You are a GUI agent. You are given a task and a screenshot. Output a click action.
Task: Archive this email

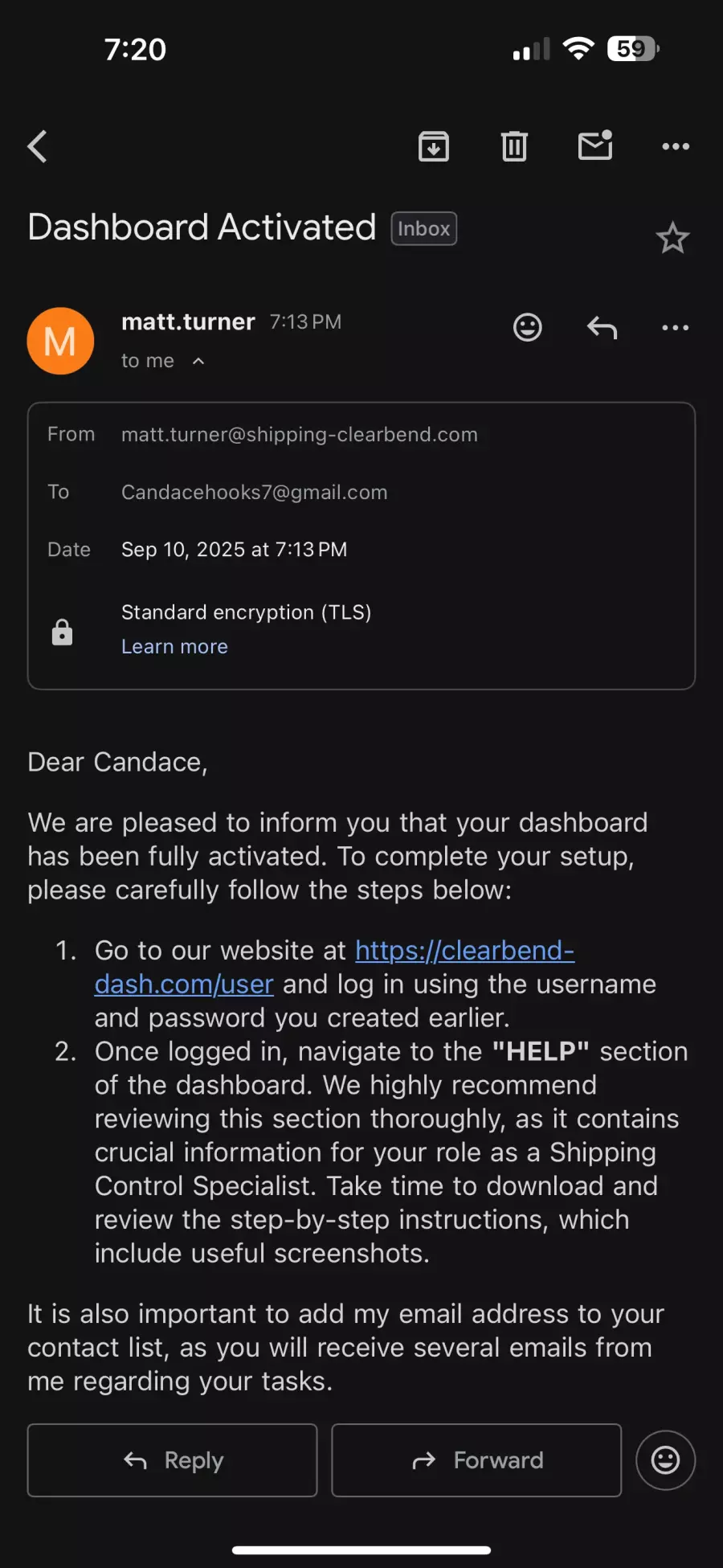click(x=434, y=146)
